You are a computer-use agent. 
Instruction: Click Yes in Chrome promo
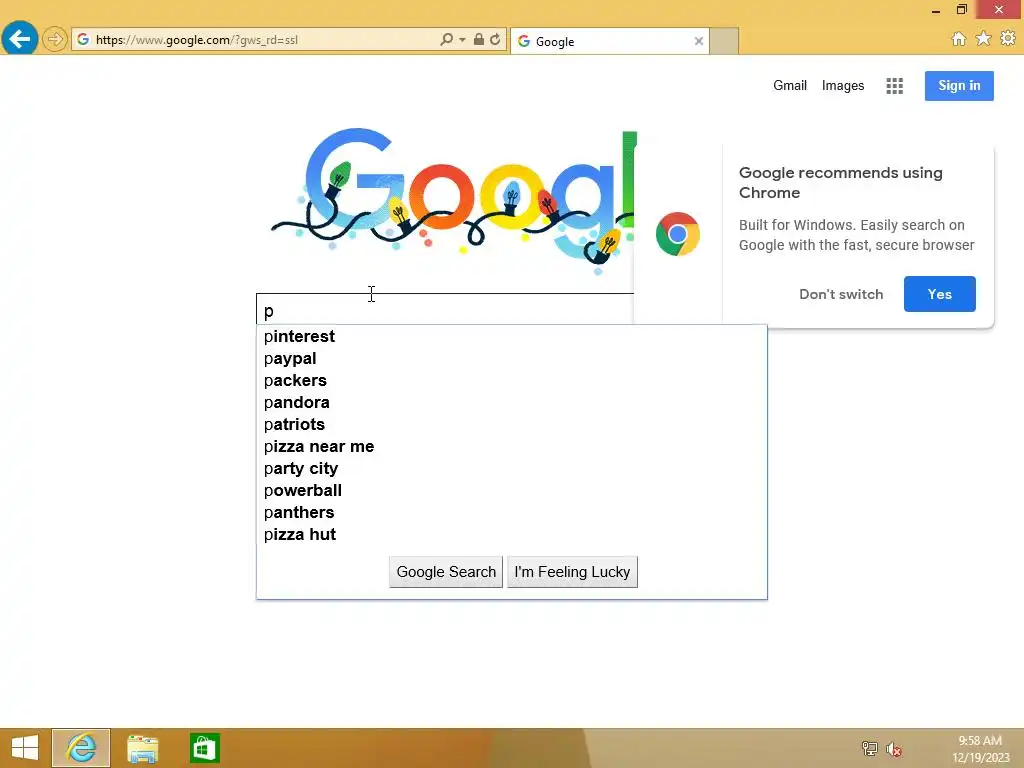pyautogui.click(x=940, y=294)
